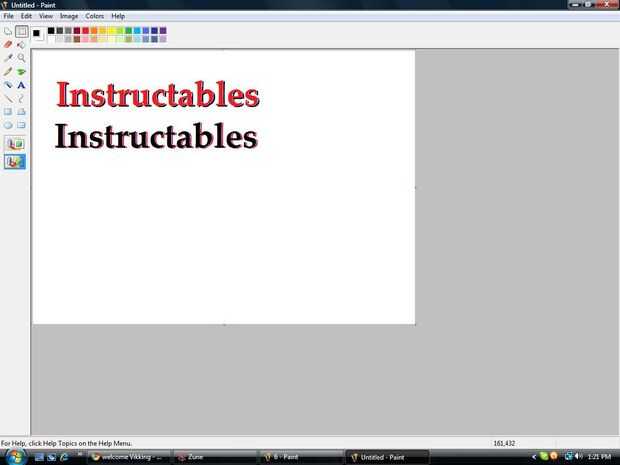This screenshot has height=465, width=620.
Task: Switch to the 6 - Paint taskbar button
Action: (301, 457)
